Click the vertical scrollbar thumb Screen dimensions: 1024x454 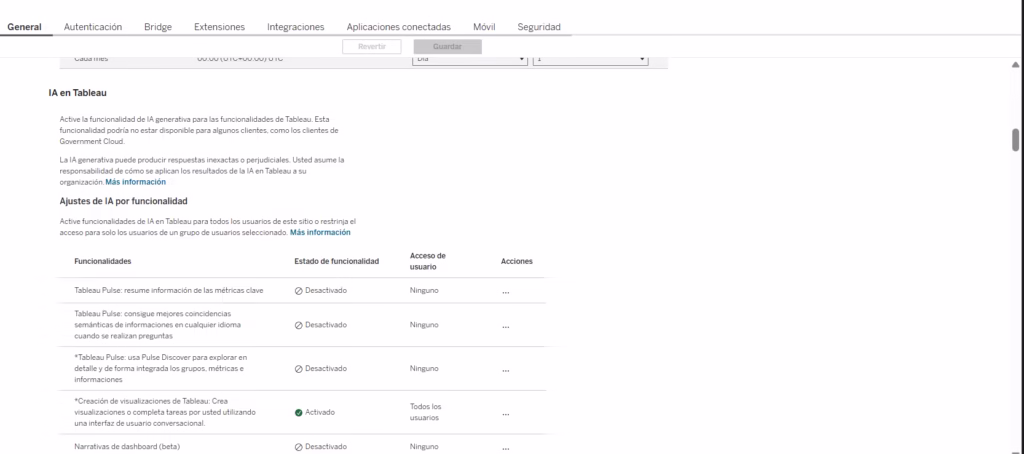[1016, 140]
